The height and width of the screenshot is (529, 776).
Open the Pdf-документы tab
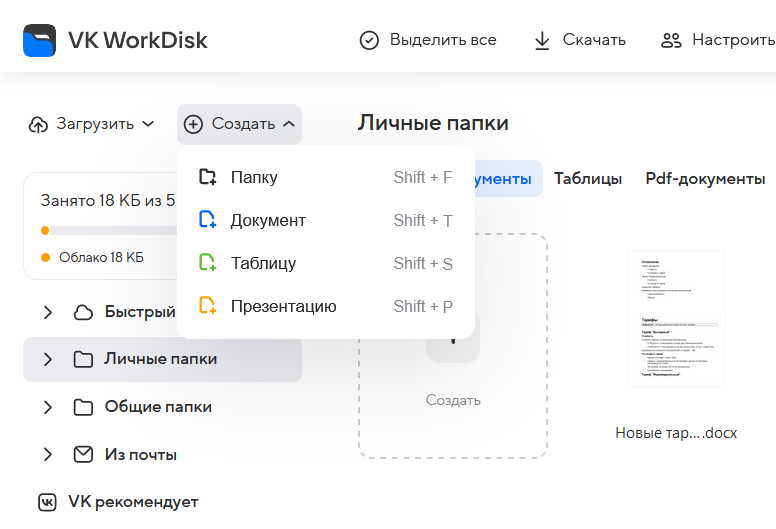pyautogui.click(x=705, y=179)
